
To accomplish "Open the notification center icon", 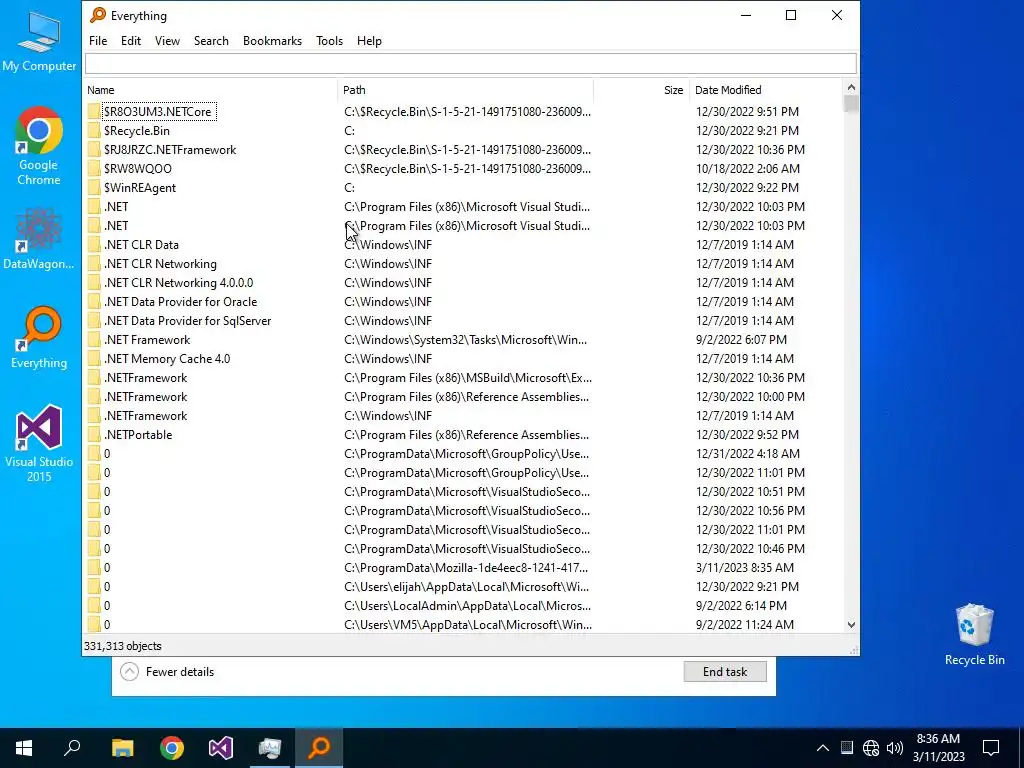I will coord(991,748).
